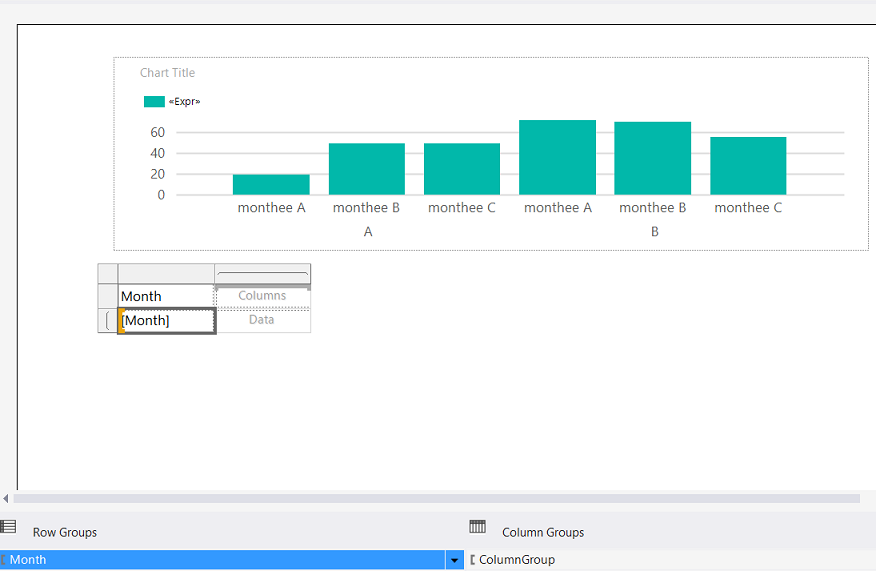Viewport: 876px width, 571px height.
Task: Click the Columns placeholder cell
Action: [263, 296]
